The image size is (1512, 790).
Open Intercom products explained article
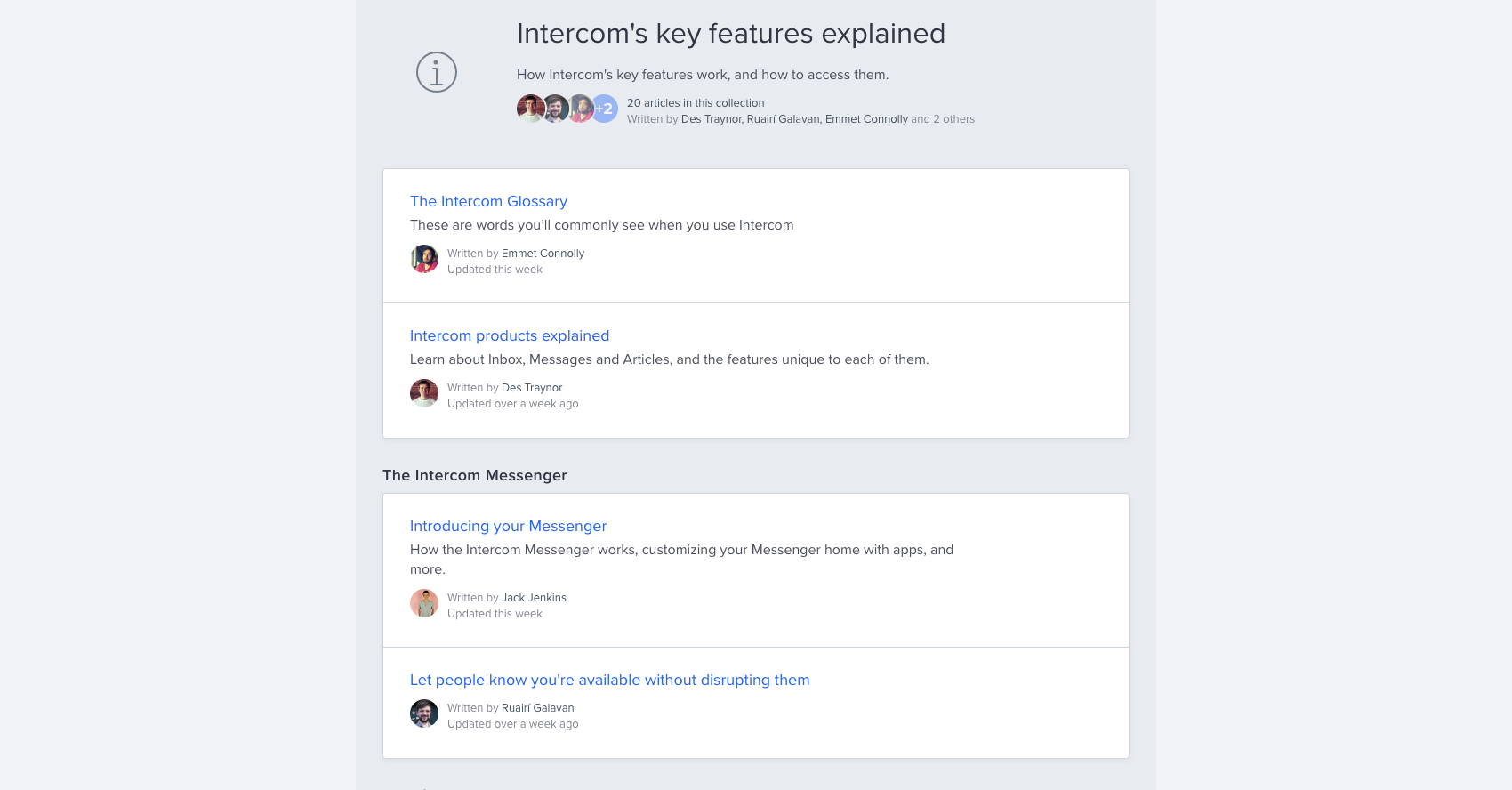510,335
